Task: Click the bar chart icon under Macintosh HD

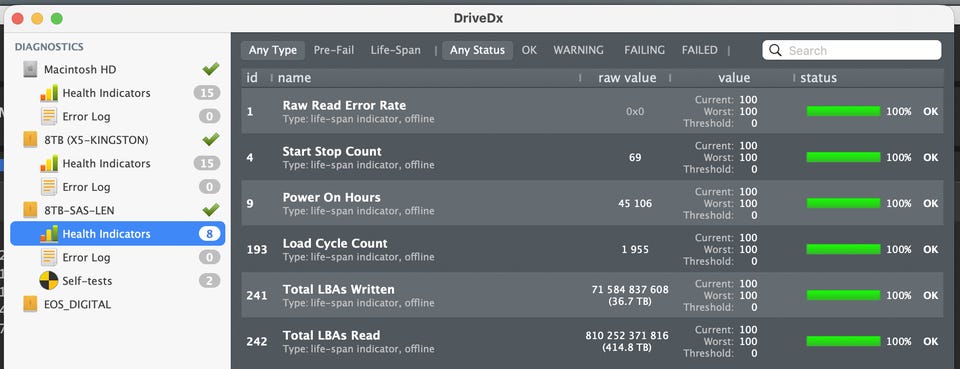Action: [x=49, y=93]
